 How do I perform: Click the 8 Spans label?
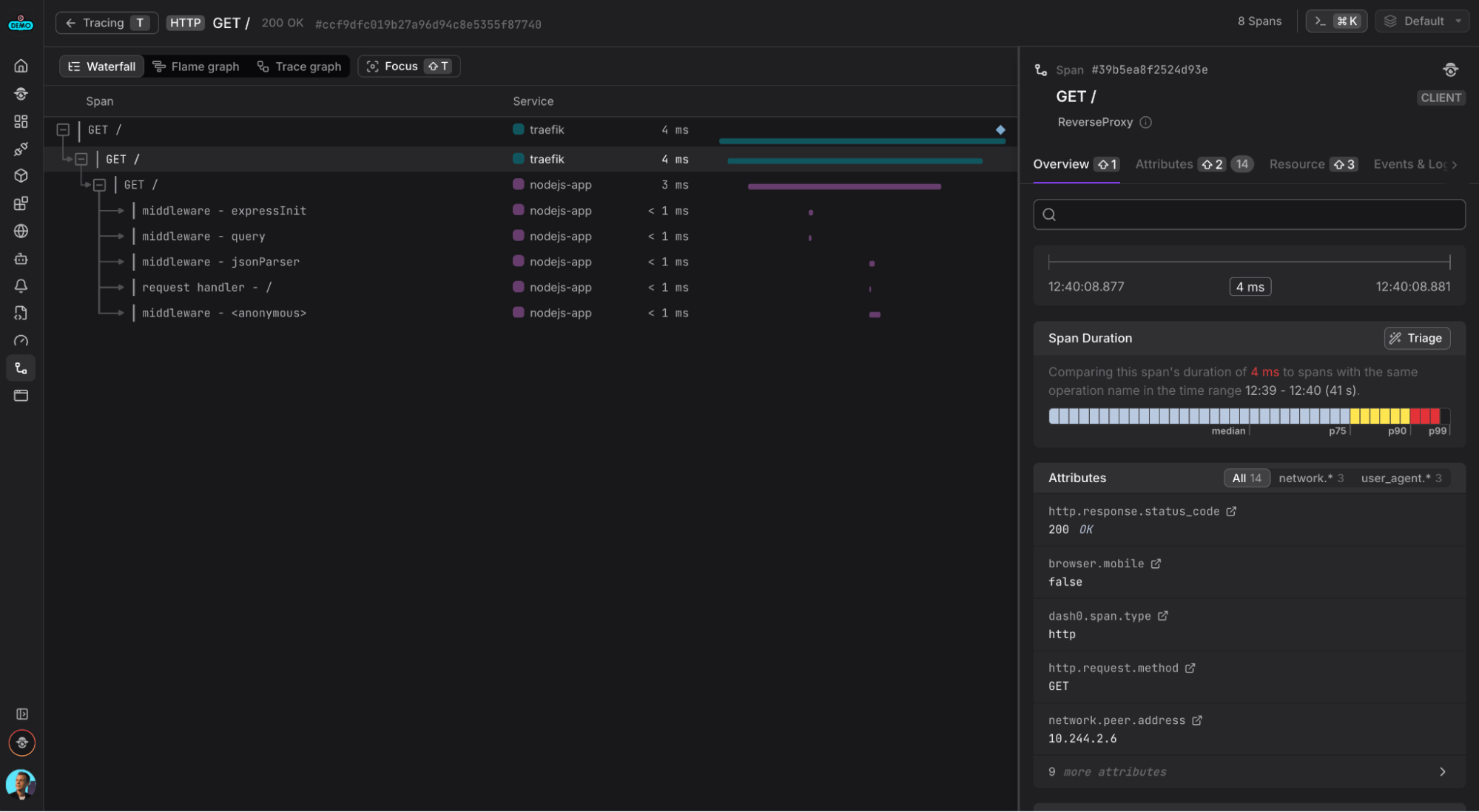pyautogui.click(x=1259, y=21)
